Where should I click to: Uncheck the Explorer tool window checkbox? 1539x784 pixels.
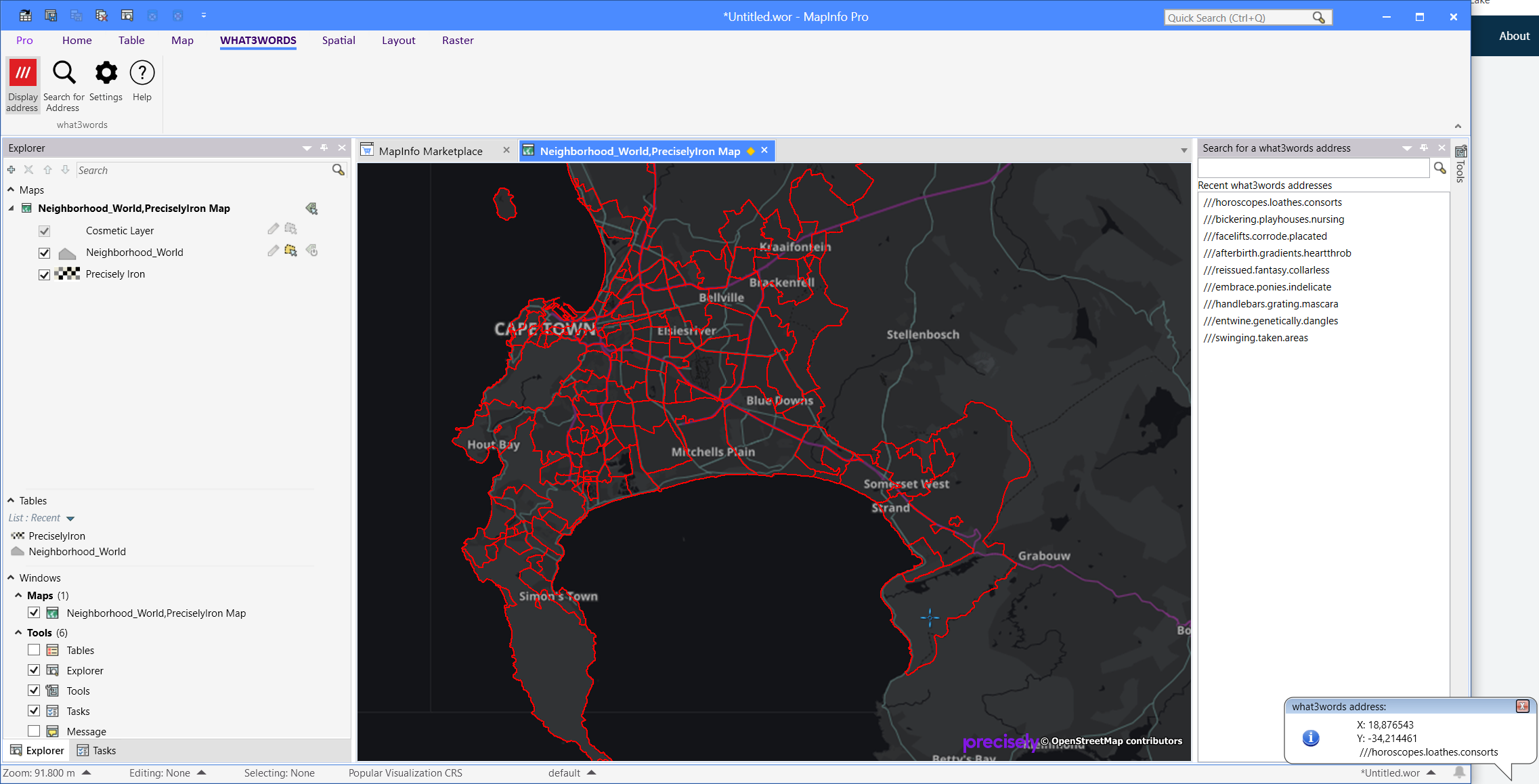point(34,670)
